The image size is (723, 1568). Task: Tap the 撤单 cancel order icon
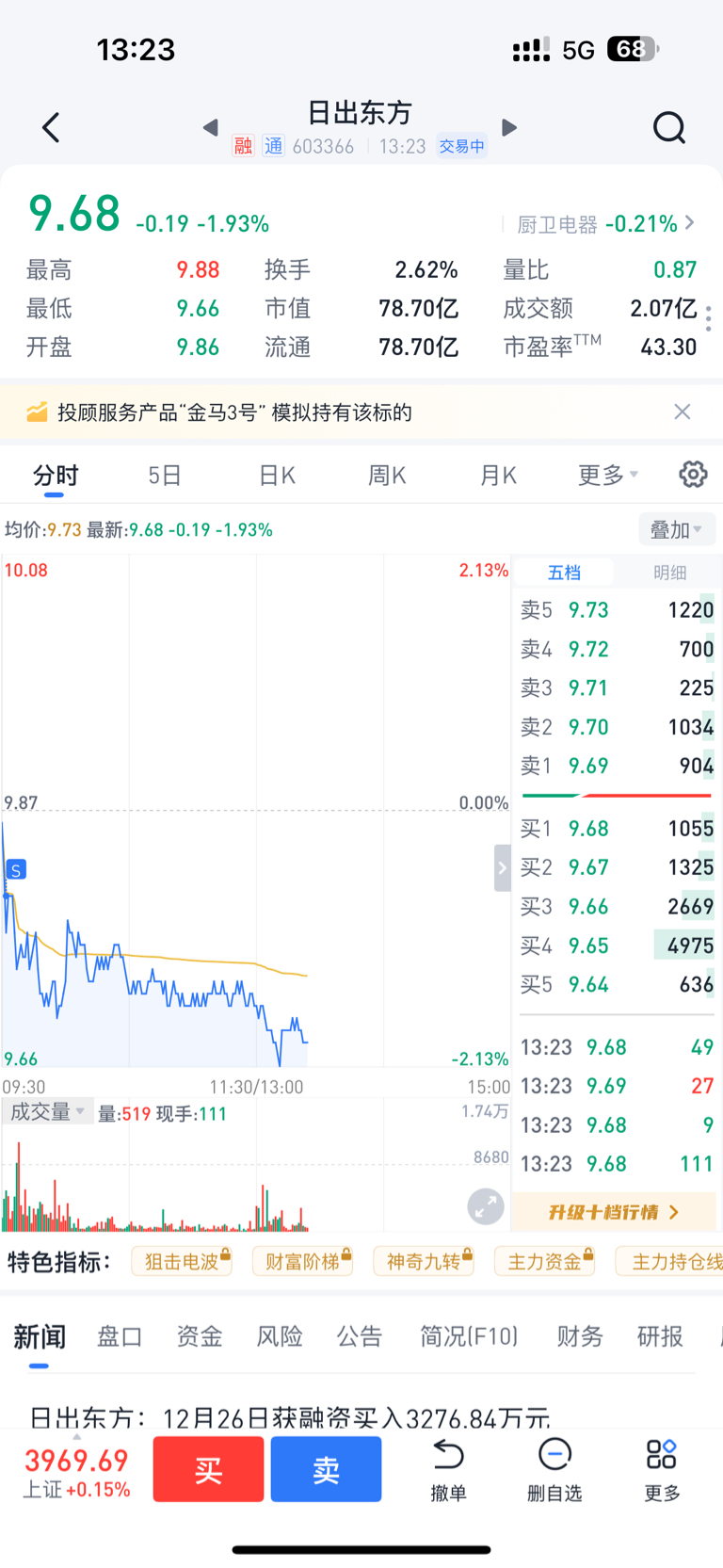point(448,1456)
